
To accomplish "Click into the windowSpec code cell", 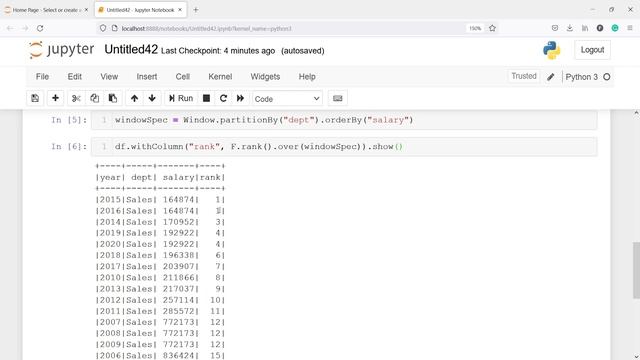I will pyautogui.click(x=344, y=120).
